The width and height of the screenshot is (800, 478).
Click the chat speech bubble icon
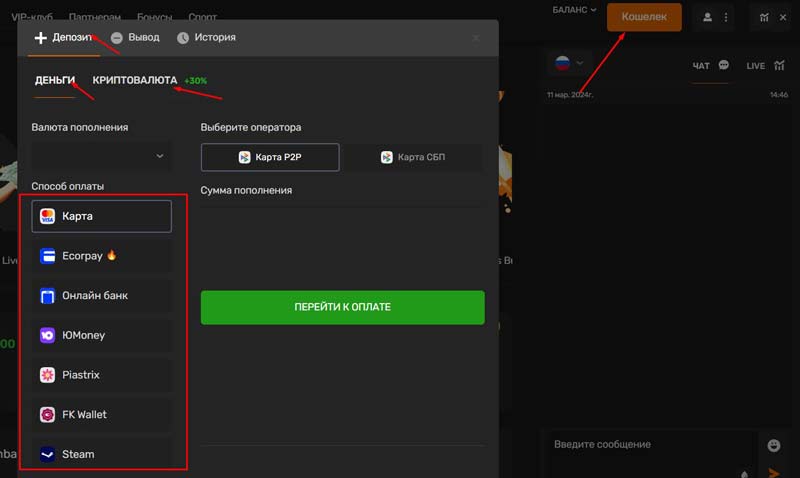pos(723,65)
